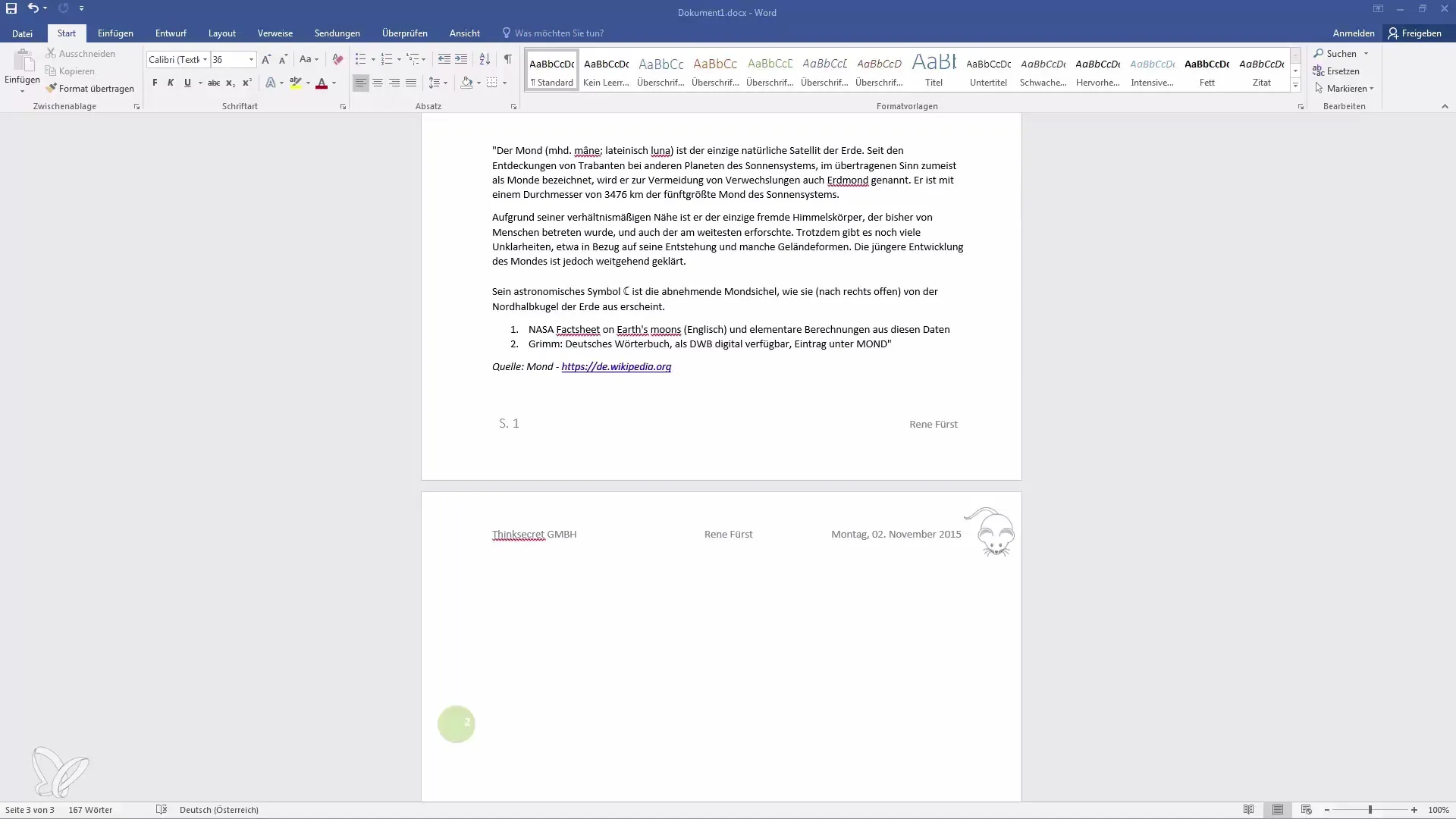Toggle bold F formatting
The width and height of the screenshot is (1456, 819).
click(x=155, y=83)
